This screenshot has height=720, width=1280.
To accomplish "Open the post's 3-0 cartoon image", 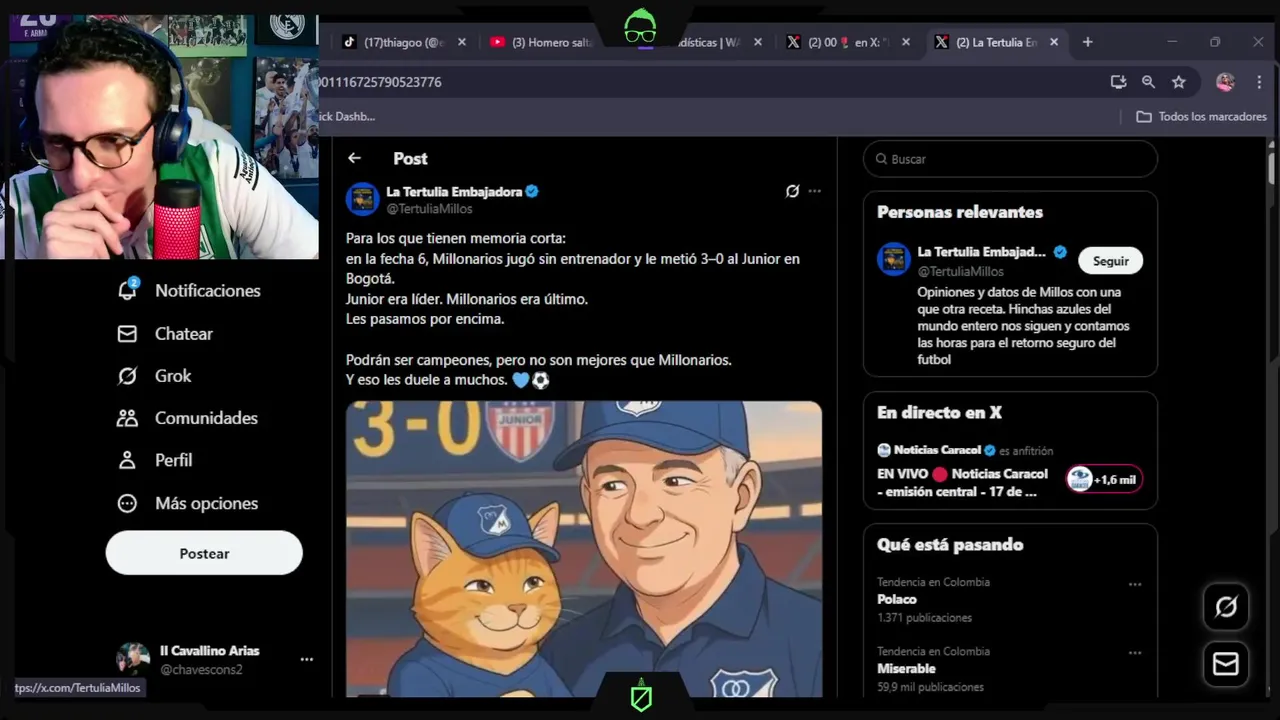I will pos(584,549).
